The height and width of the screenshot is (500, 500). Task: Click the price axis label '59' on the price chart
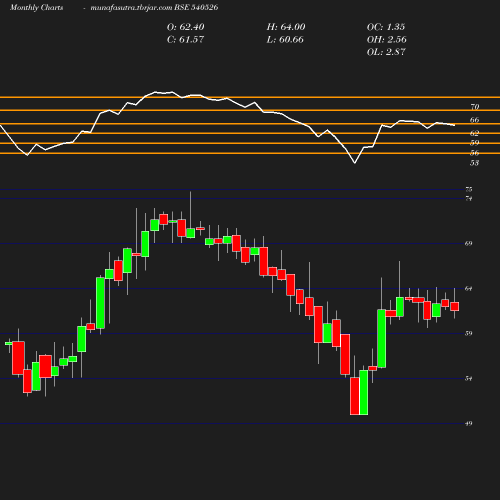click(469, 333)
